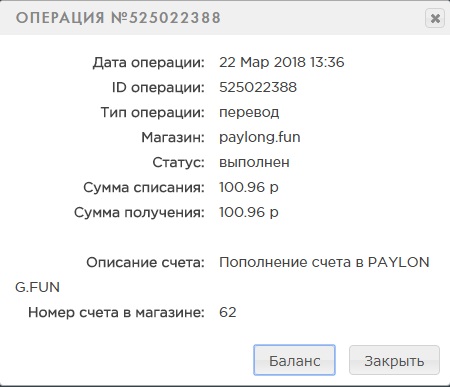Click the dialog title ОПЕРАЦИЯ №525022388
Screen dimensions: 450x387
coord(118,18)
